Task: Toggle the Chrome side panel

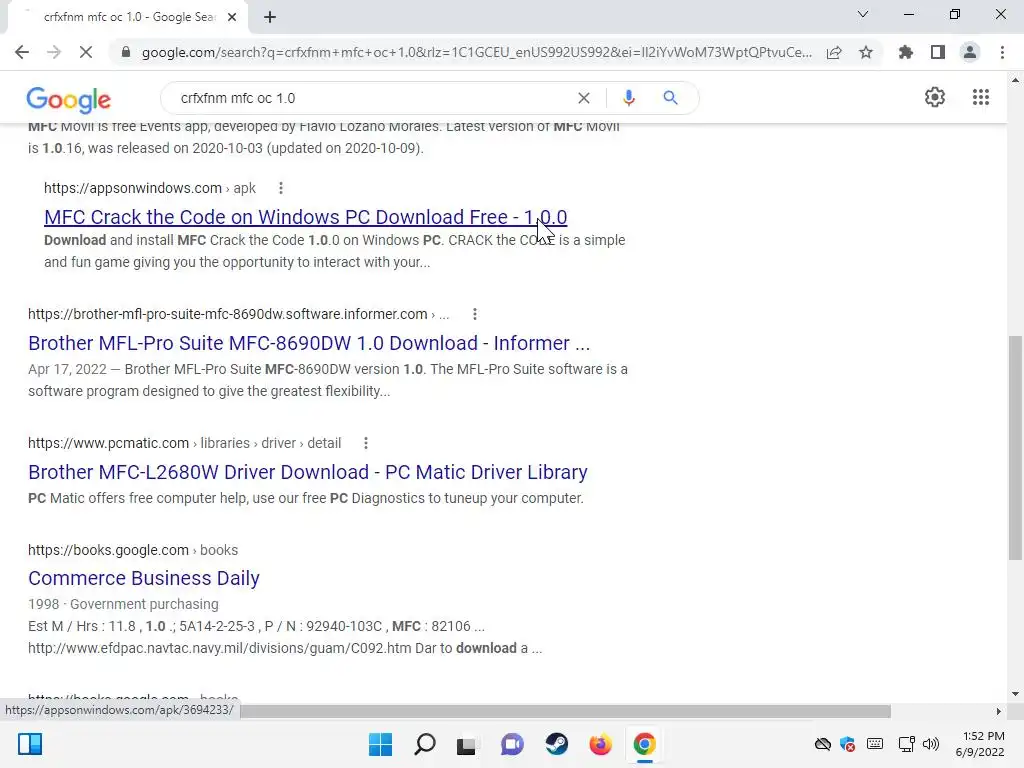Action: pyautogui.click(x=938, y=52)
